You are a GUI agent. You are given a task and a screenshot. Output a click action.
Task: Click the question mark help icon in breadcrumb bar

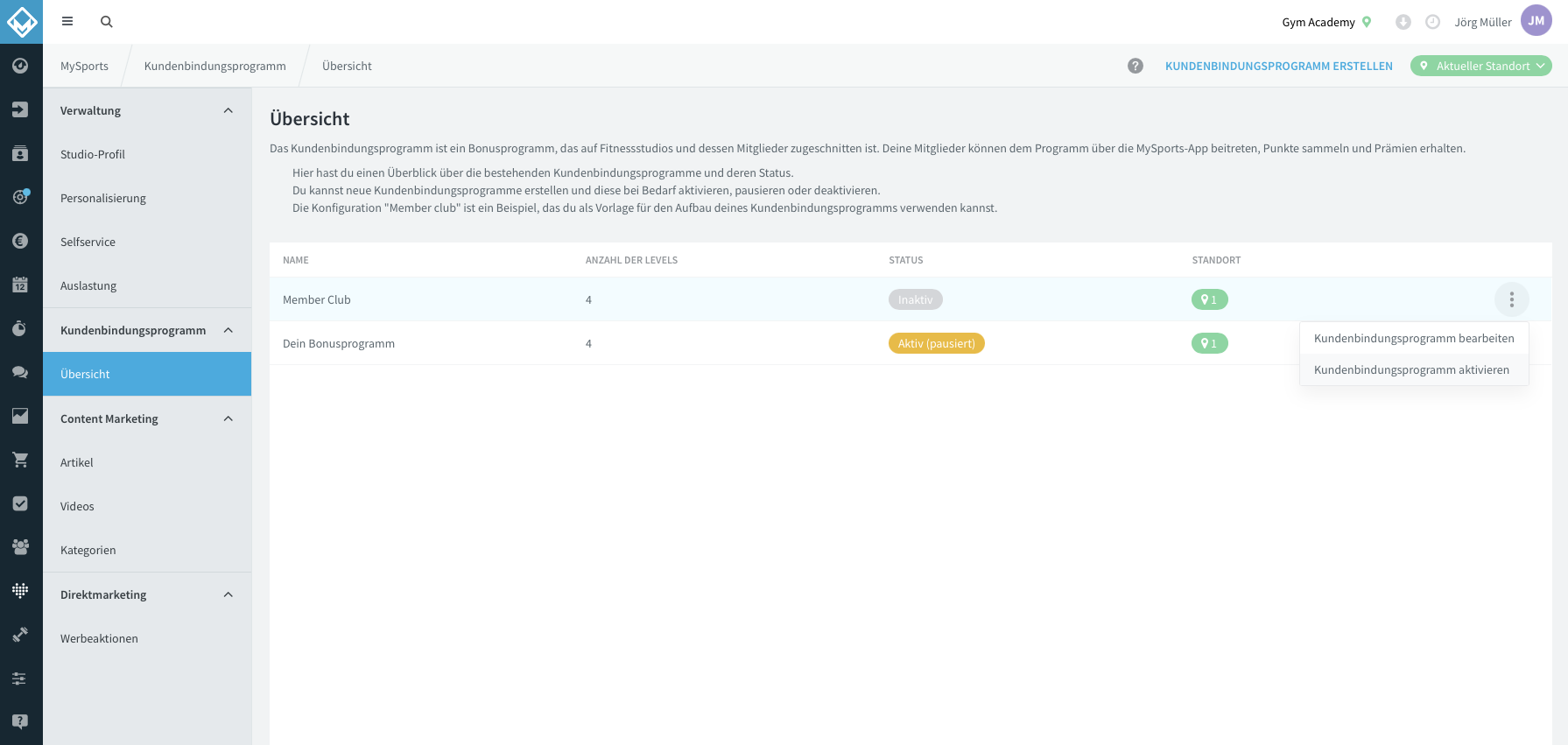(x=1136, y=66)
